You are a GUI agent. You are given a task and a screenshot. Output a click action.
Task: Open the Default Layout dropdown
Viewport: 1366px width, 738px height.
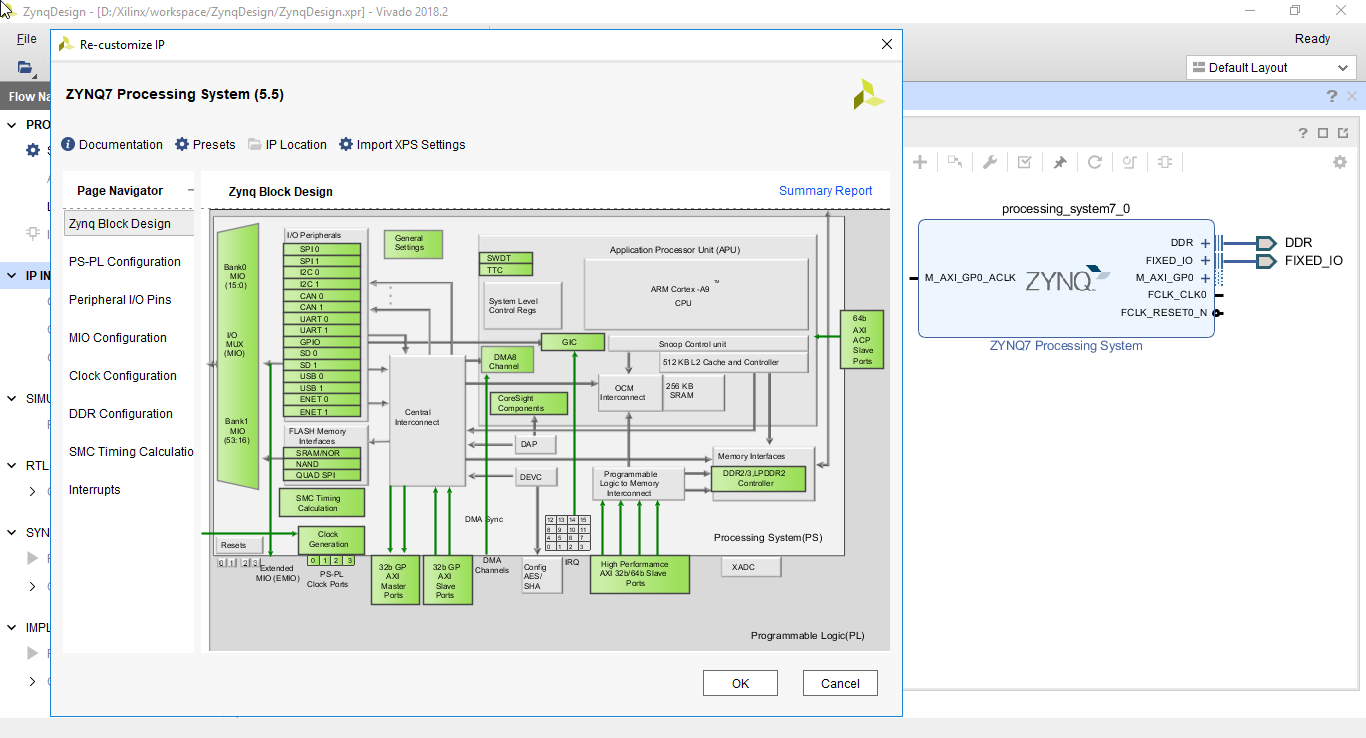1271,67
